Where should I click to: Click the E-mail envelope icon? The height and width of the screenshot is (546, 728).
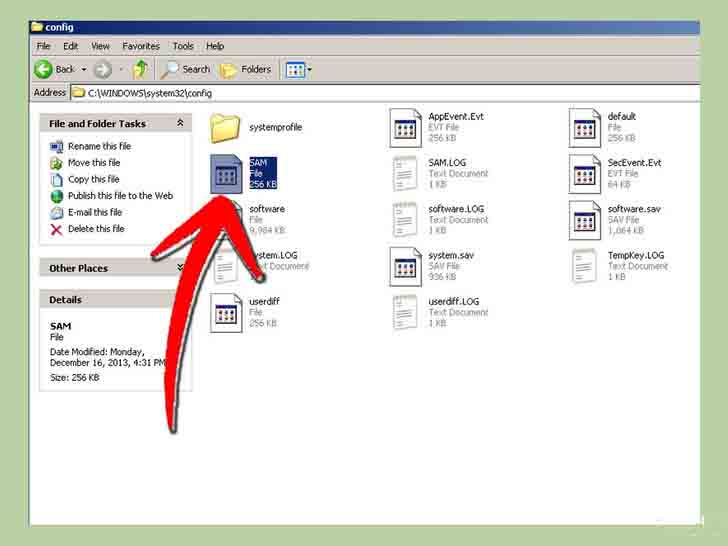coord(57,213)
